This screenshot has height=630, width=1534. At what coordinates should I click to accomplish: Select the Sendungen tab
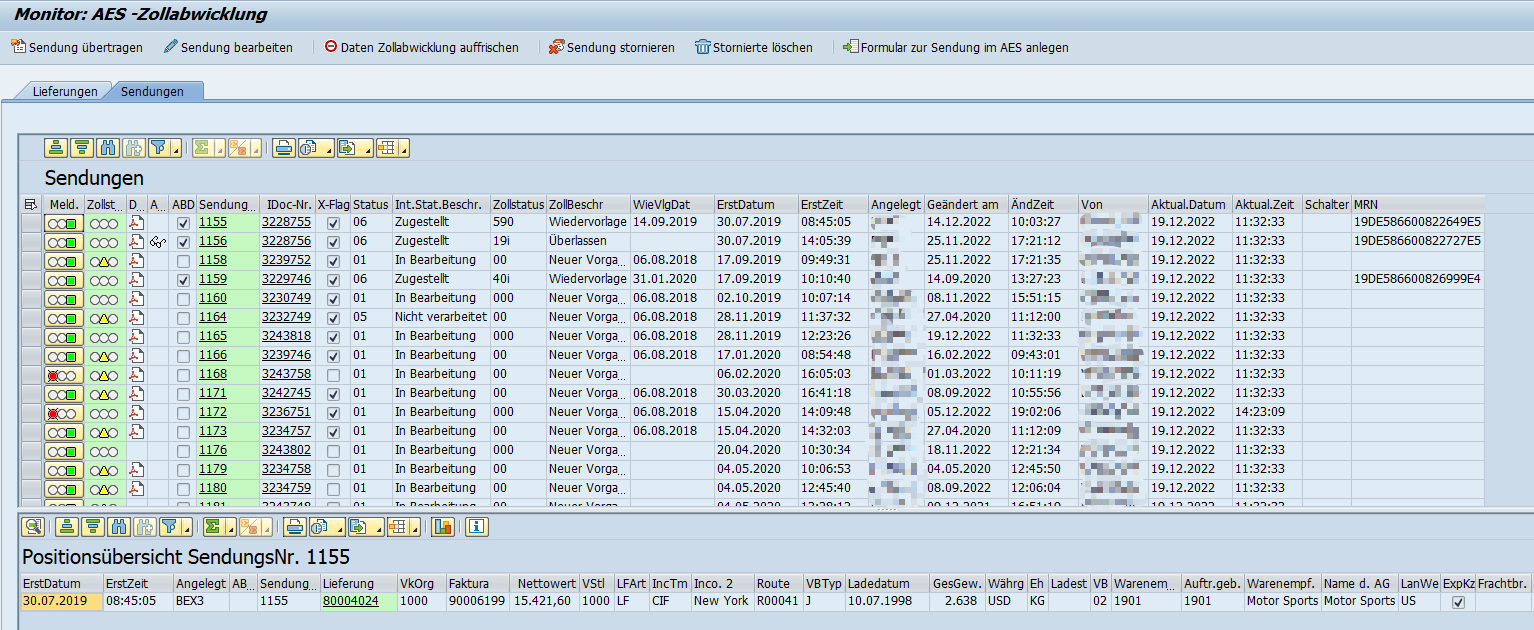tap(152, 91)
